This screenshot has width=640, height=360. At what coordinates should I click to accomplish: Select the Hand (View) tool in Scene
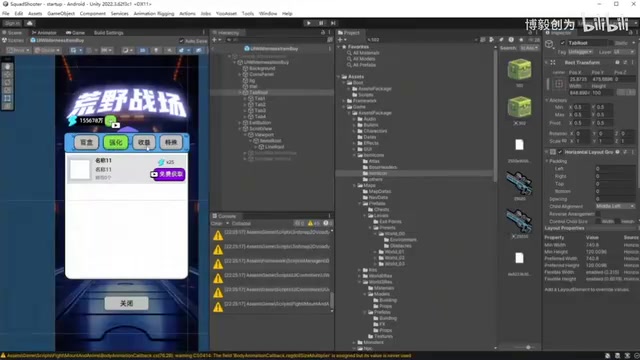tap(8, 67)
